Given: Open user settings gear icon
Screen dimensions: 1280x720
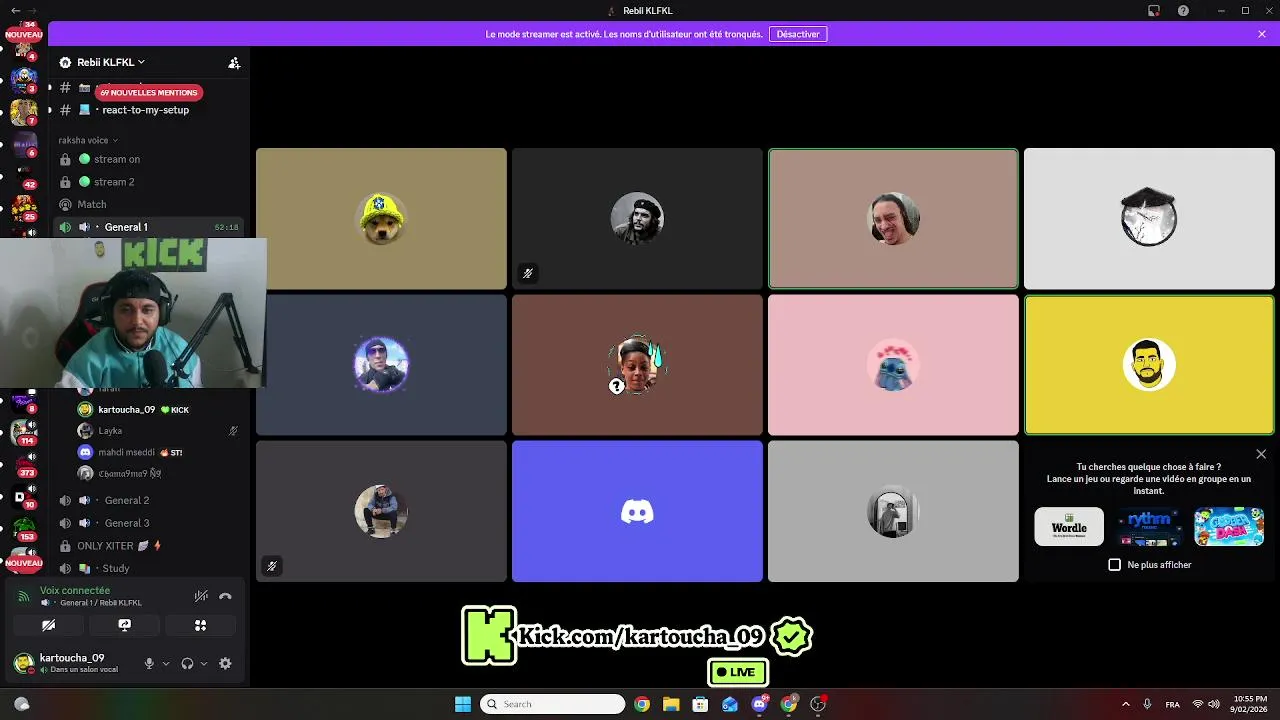Looking at the screenshot, I should click(x=225, y=663).
